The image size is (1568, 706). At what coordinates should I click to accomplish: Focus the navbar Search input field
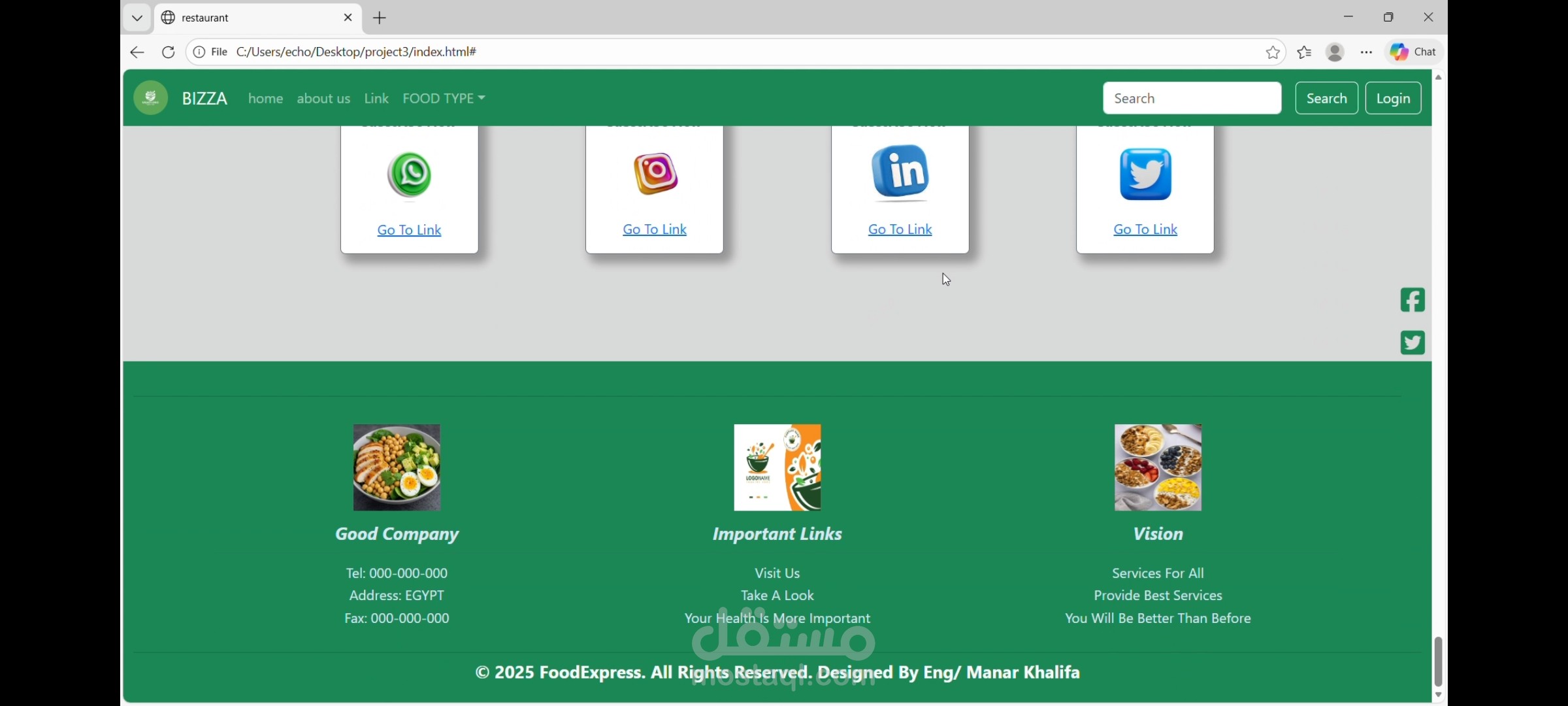1192,98
